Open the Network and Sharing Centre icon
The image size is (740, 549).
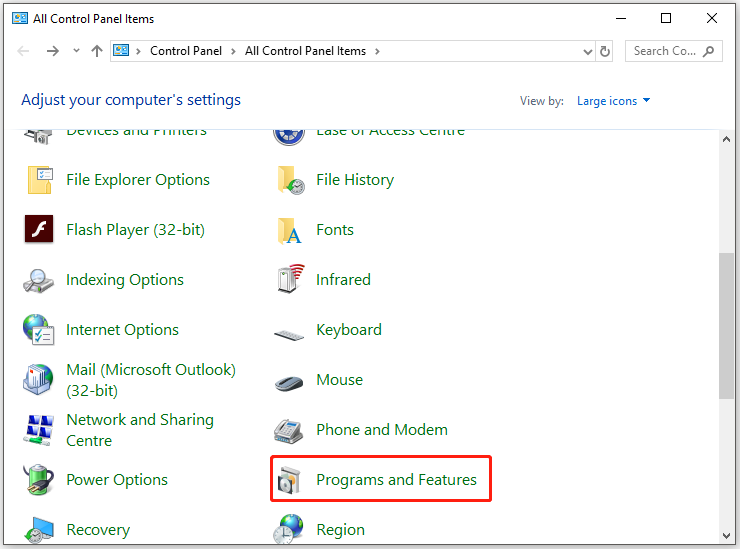pyautogui.click(x=38, y=430)
